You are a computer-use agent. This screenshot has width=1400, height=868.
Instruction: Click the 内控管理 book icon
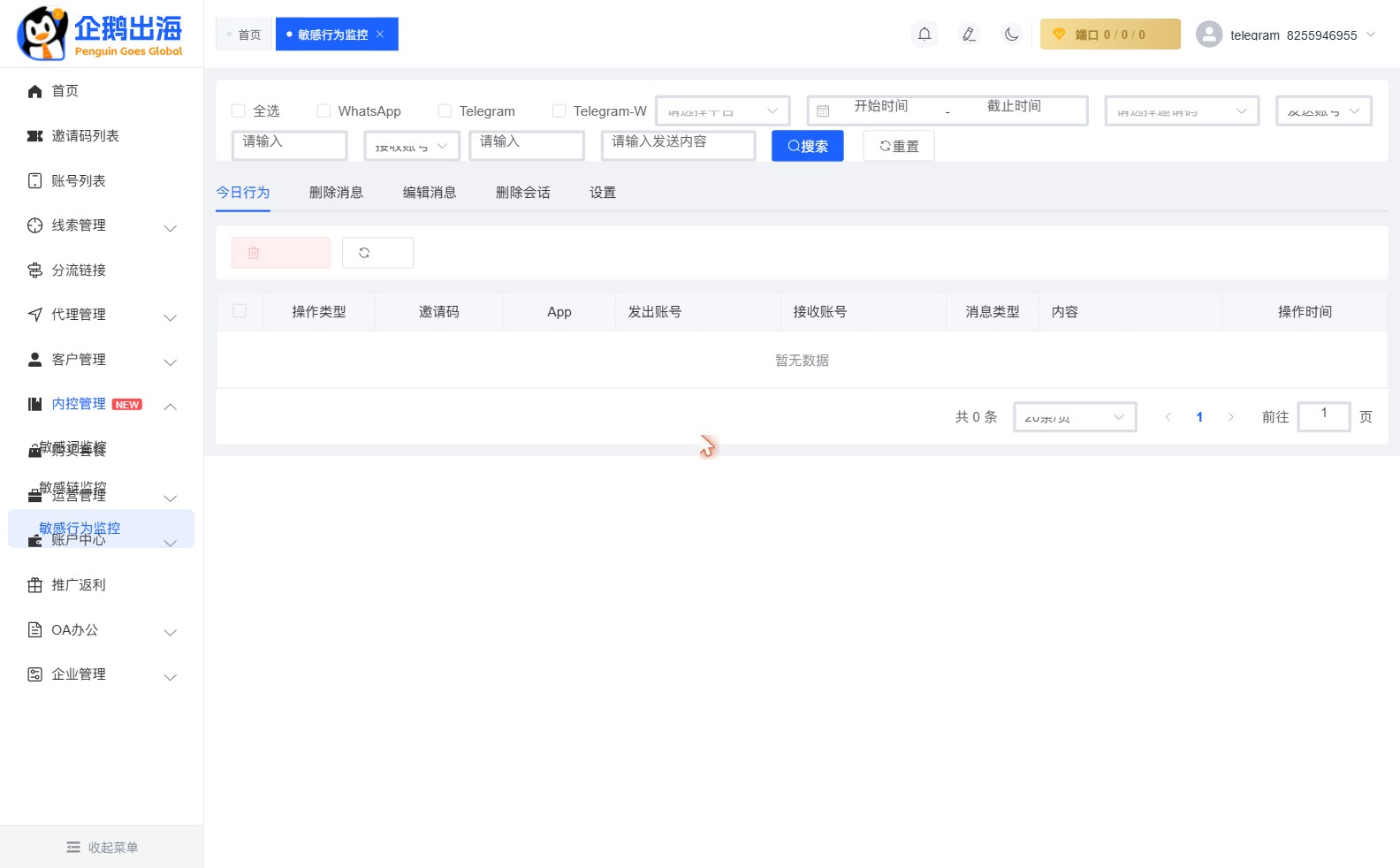point(35,404)
